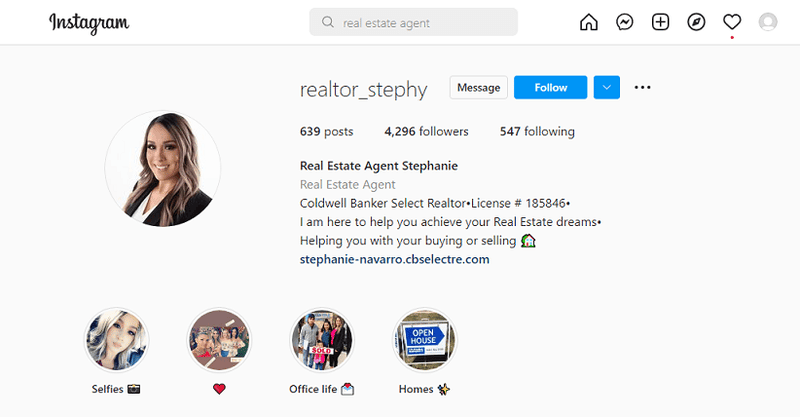View activity notifications heart icon

click(732, 22)
